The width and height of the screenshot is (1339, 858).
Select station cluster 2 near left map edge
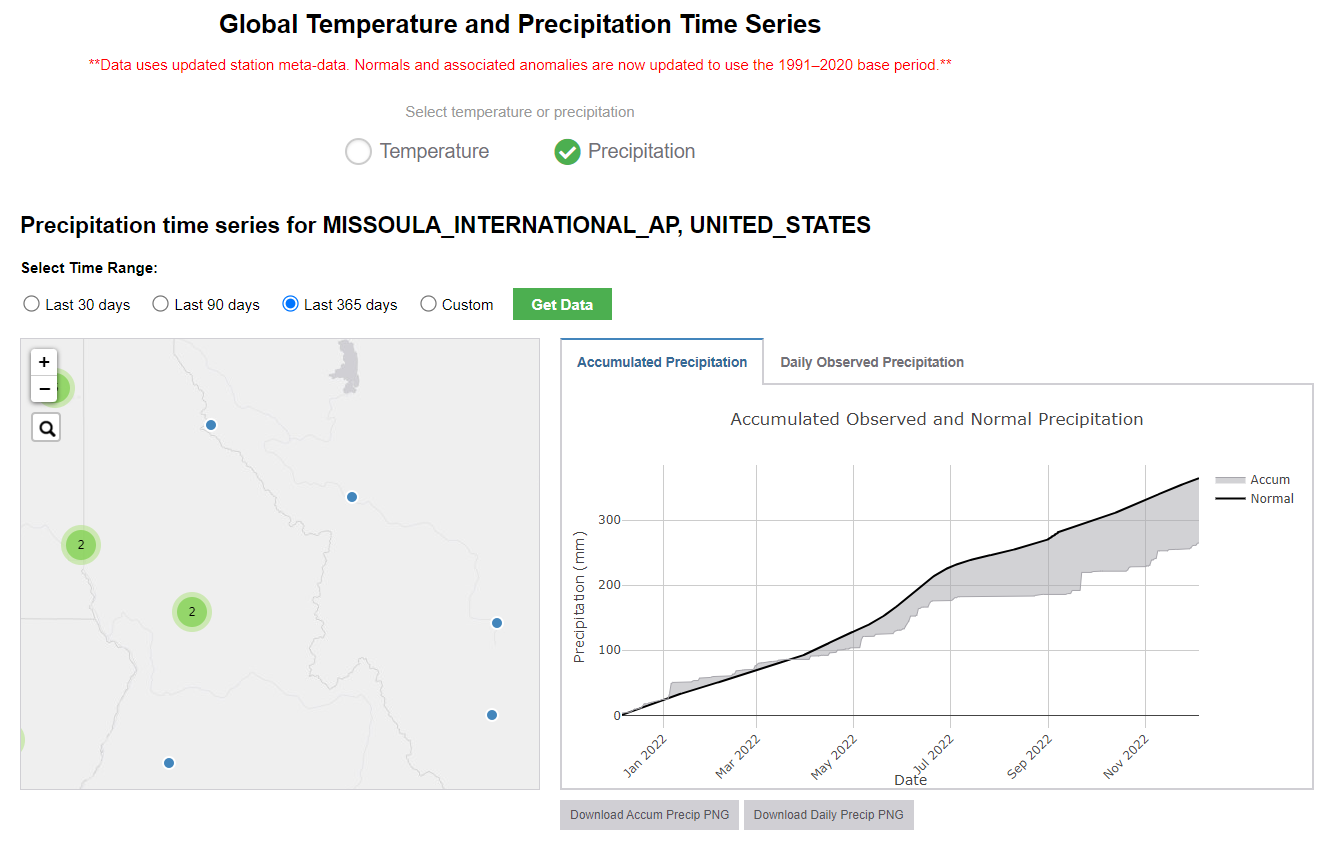click(81, 545)
